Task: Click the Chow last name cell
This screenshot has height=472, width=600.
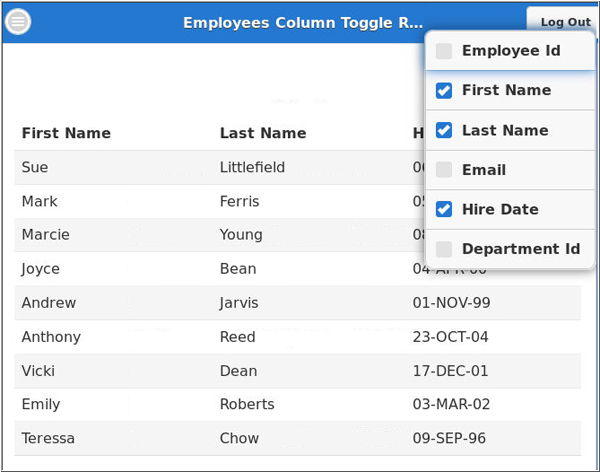Action: click(239, 438)
